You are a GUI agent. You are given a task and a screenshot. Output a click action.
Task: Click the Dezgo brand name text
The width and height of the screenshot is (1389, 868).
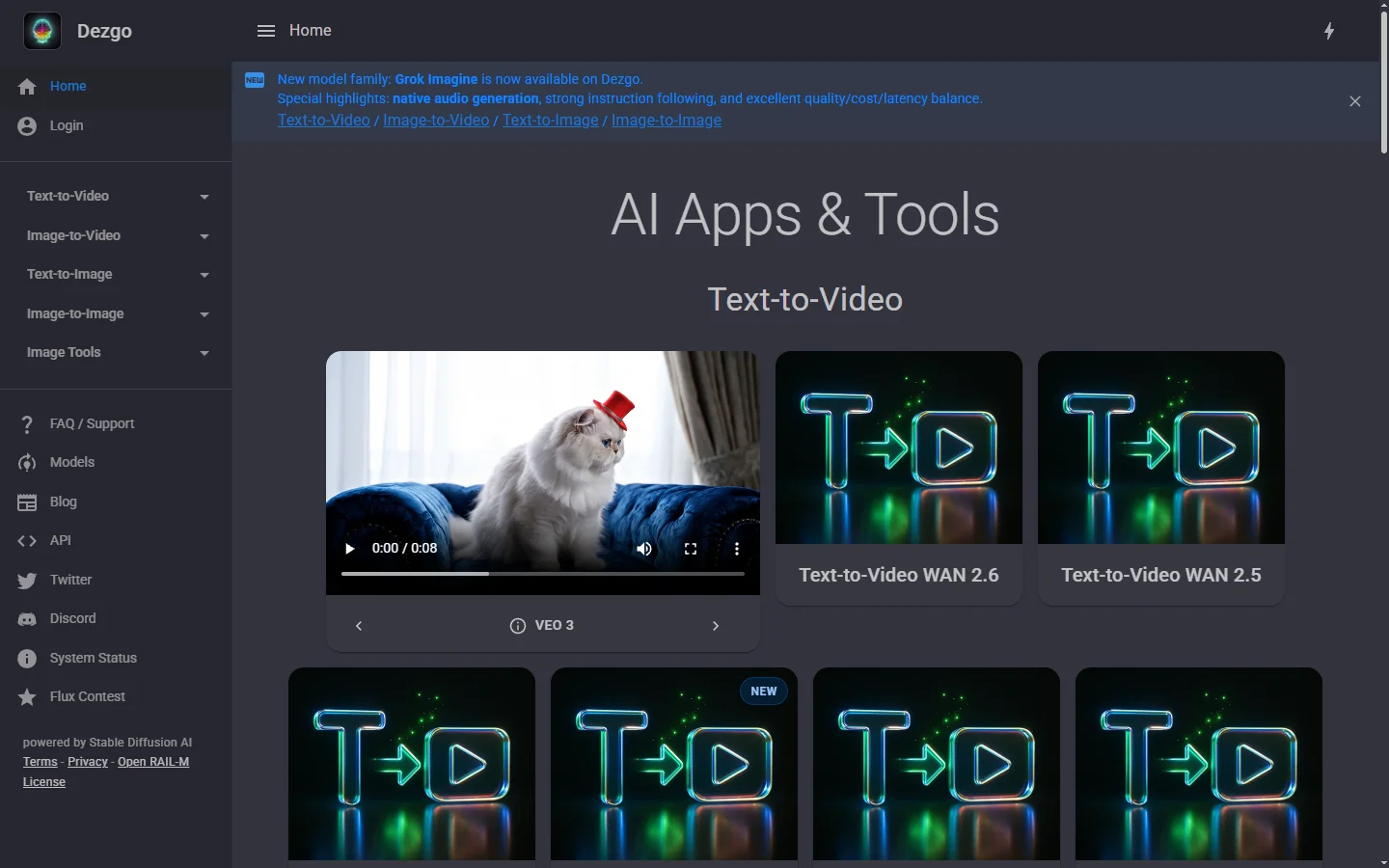[104, 31]
